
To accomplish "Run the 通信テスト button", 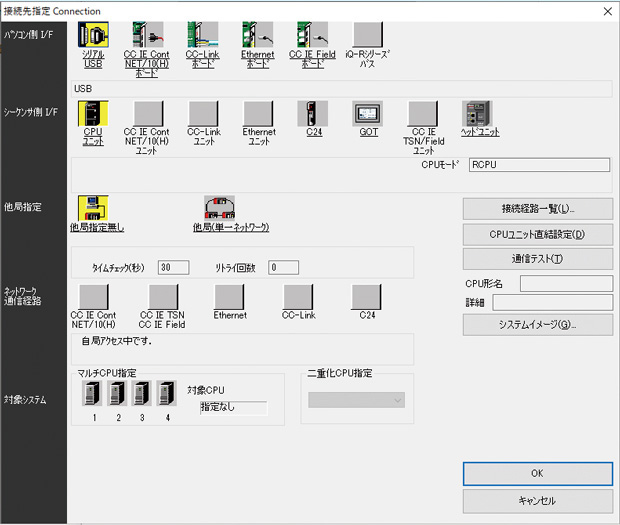I will pyautogui.click(x=537, y=259).
